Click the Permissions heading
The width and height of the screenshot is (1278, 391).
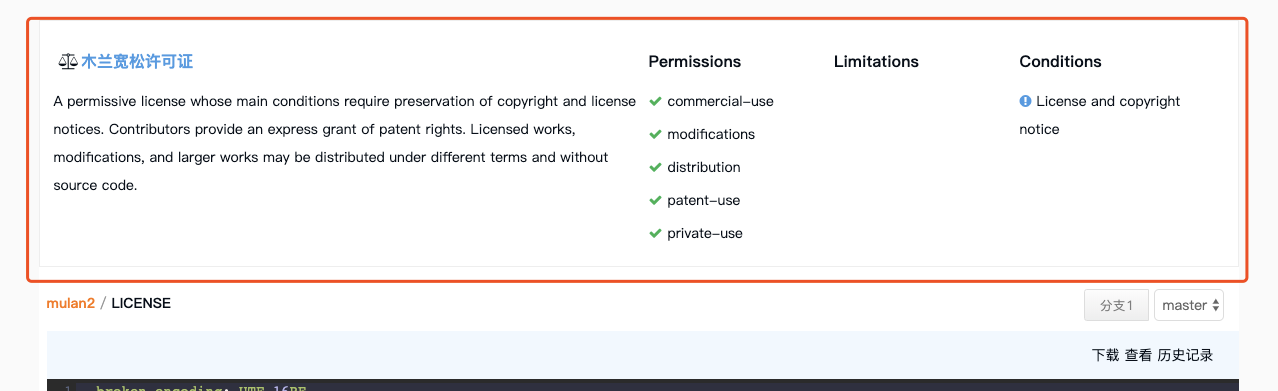(x=695, y=62)
